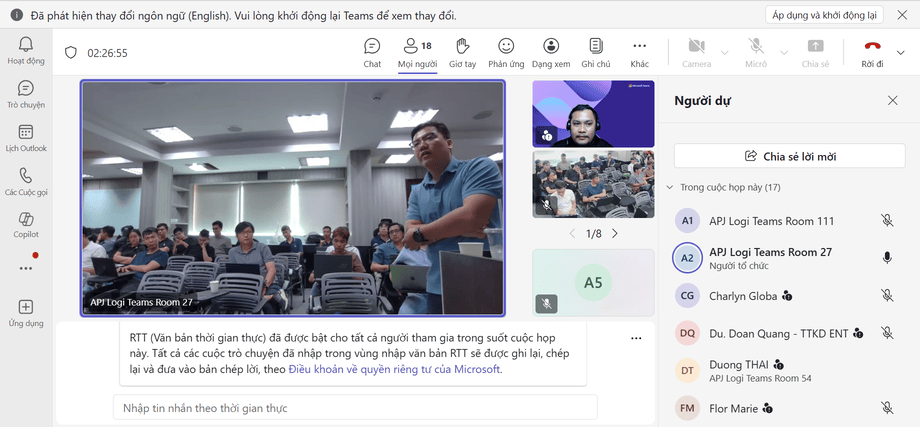Open Ghi chú meeting notes
The image size is (920, 427).
596,52
